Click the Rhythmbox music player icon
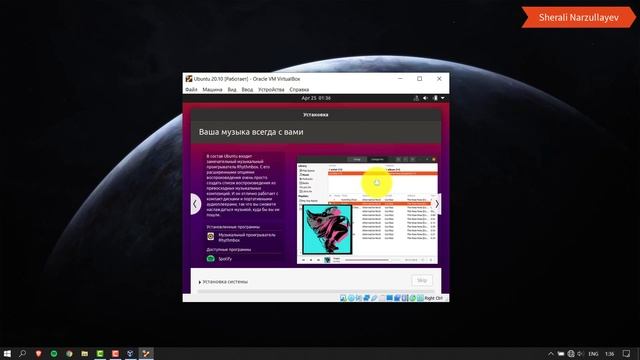Viewport: 640px width, 360px height. (211, 236)
